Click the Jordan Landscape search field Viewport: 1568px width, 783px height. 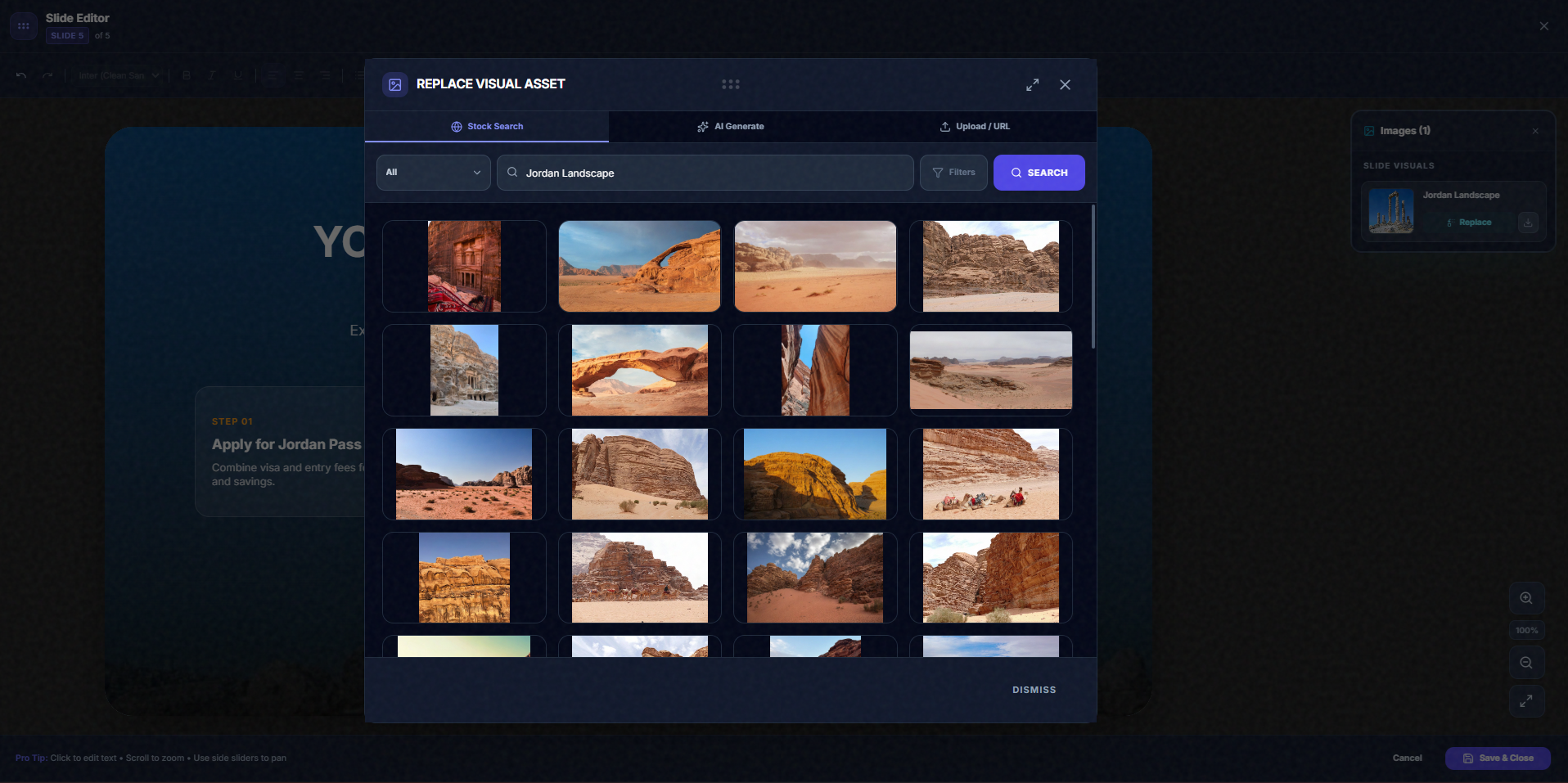coord(705,173)
